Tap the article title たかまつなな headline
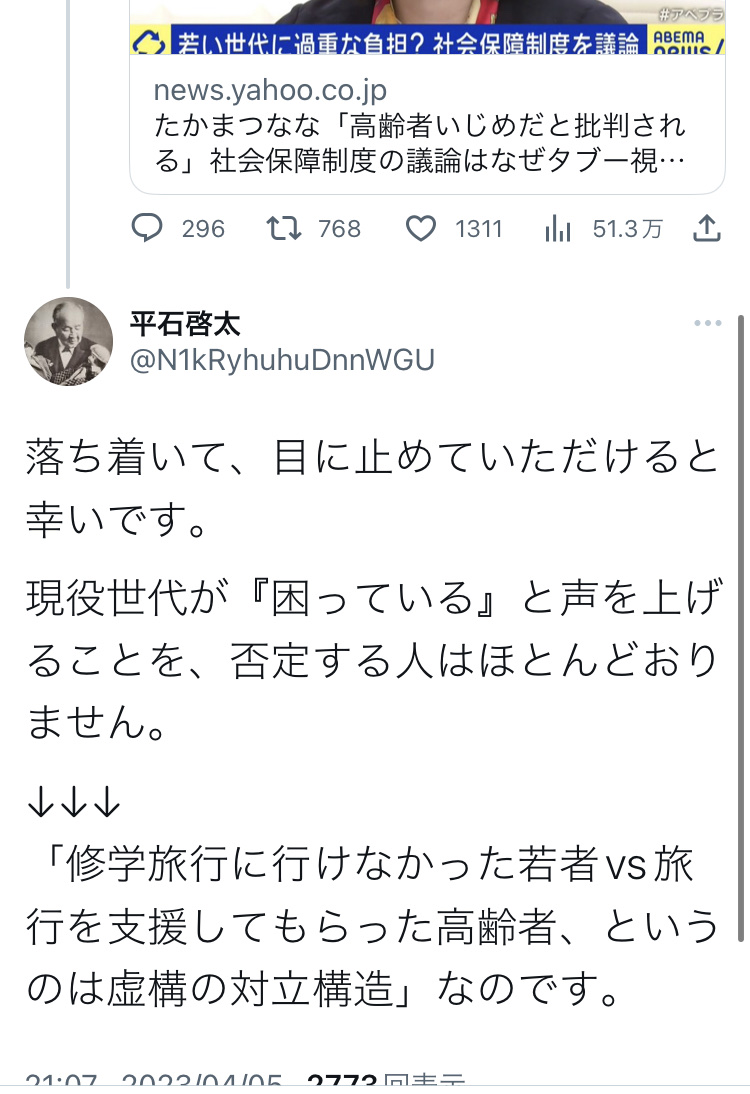This screenshot has height=1094, width=750. [420, 143]
